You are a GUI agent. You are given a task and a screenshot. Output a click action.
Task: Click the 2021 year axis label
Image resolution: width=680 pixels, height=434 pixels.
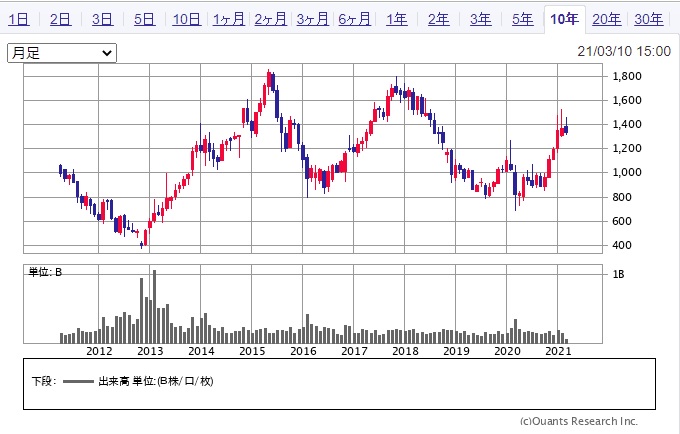pyautogui.click(x=558, y=351)
